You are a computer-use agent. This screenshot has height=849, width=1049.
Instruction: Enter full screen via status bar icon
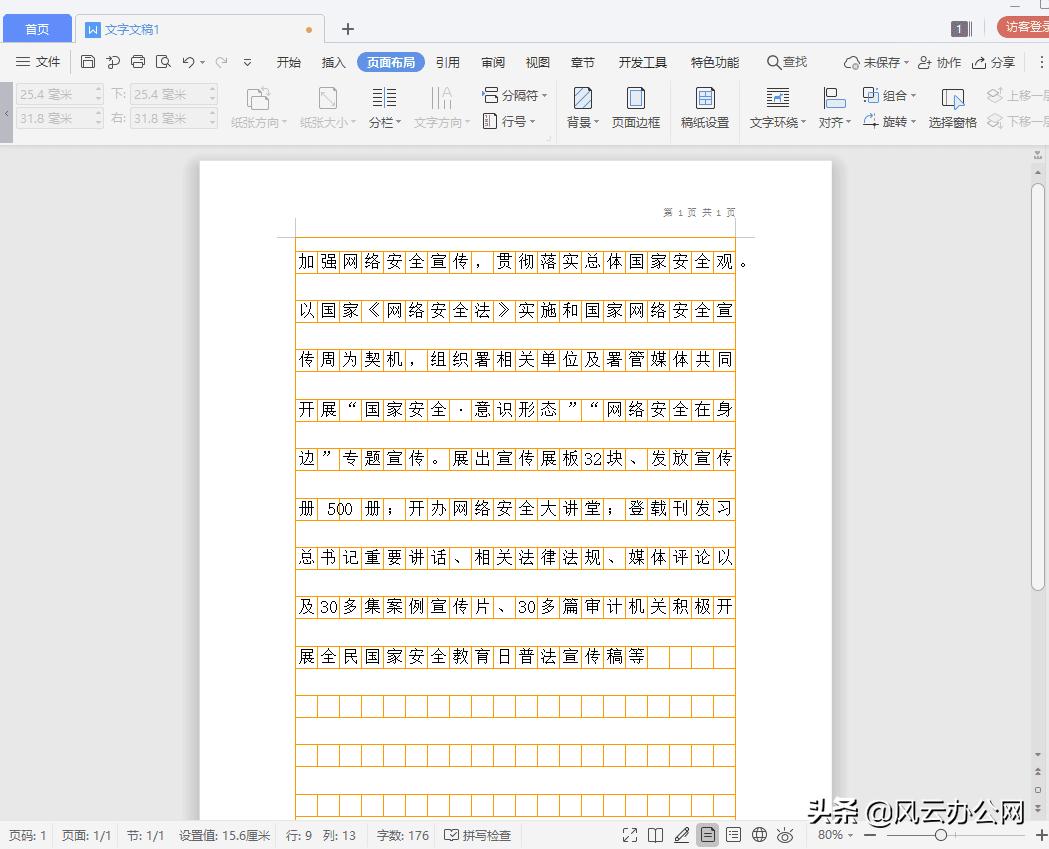(630, 834)
